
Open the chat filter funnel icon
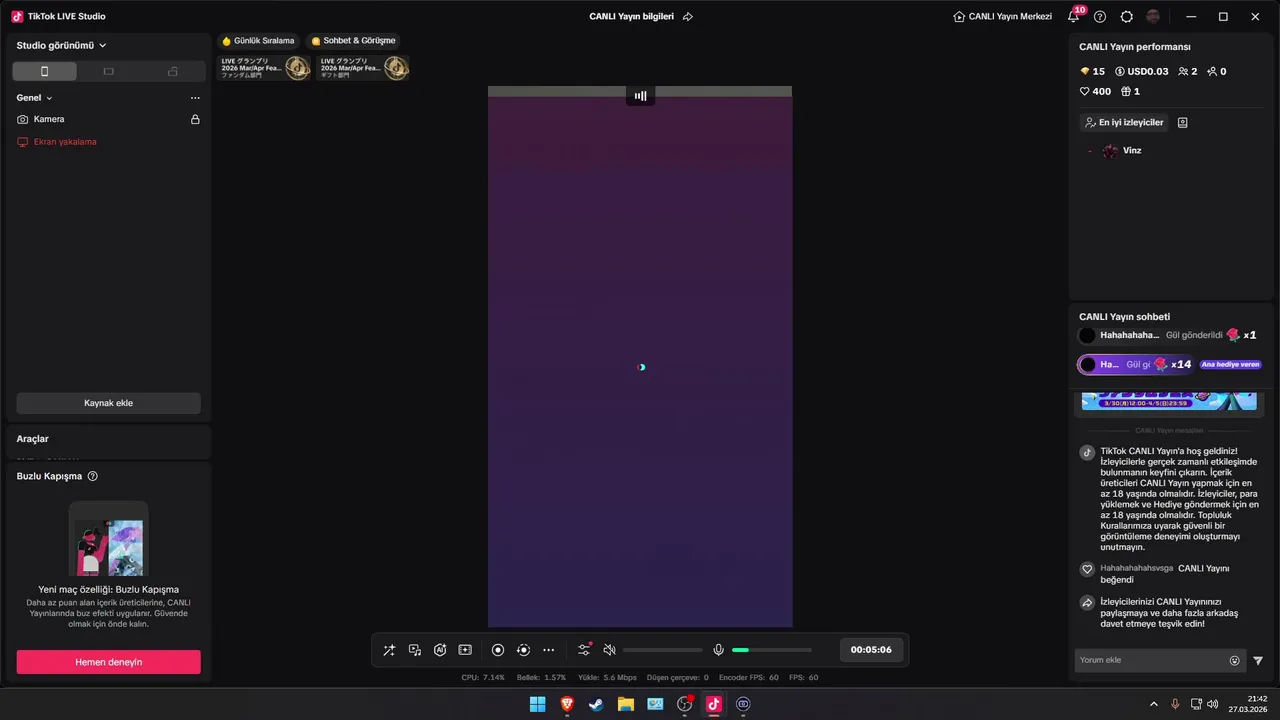point(1258,660)
